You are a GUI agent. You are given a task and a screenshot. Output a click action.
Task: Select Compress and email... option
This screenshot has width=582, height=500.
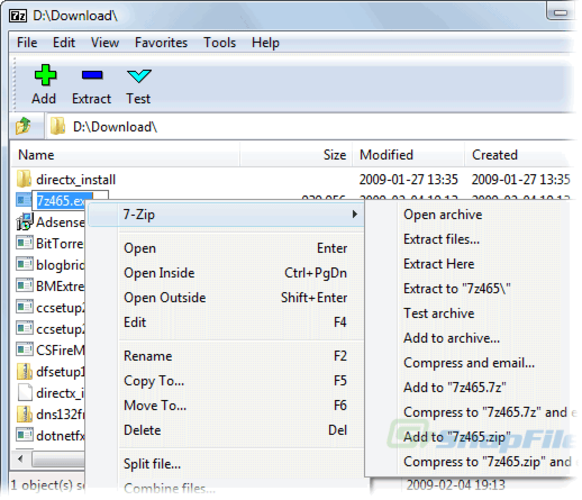pos(469,363)
